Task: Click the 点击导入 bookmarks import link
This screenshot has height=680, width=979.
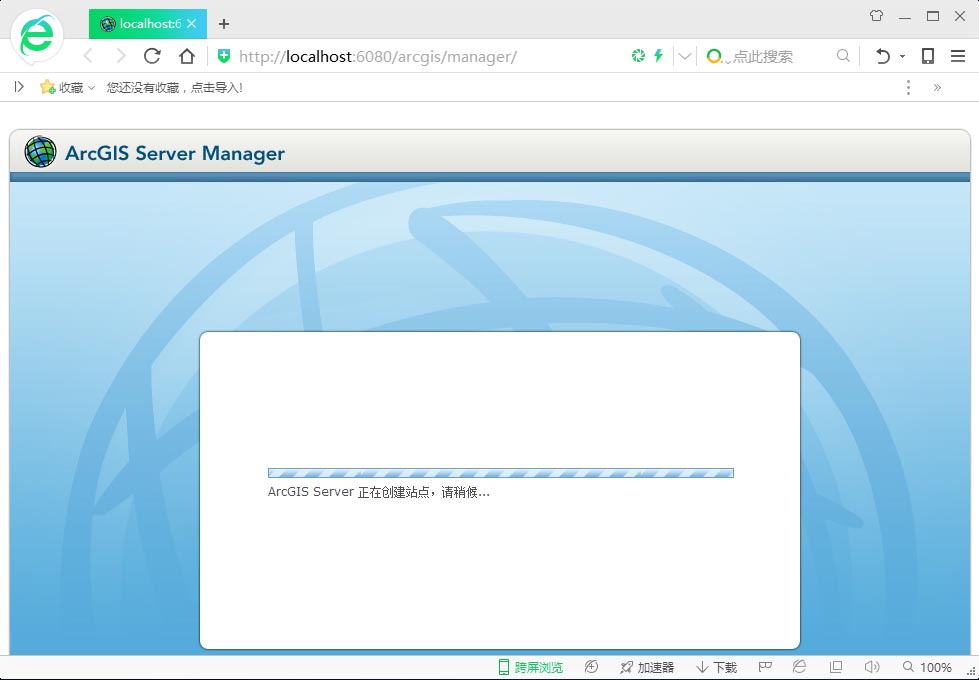Action: point(216,87)
